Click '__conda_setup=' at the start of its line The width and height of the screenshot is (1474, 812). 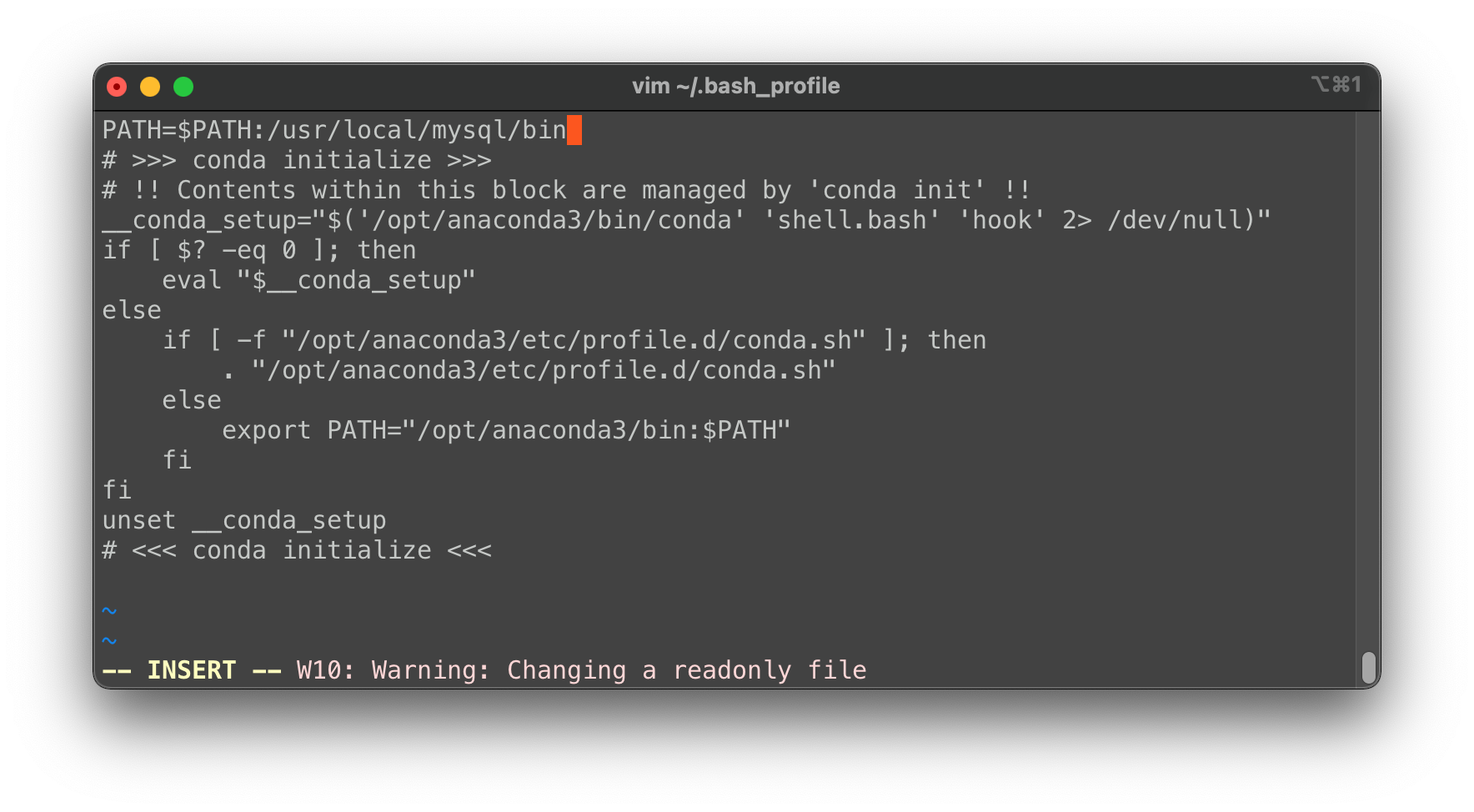point(214,220)
